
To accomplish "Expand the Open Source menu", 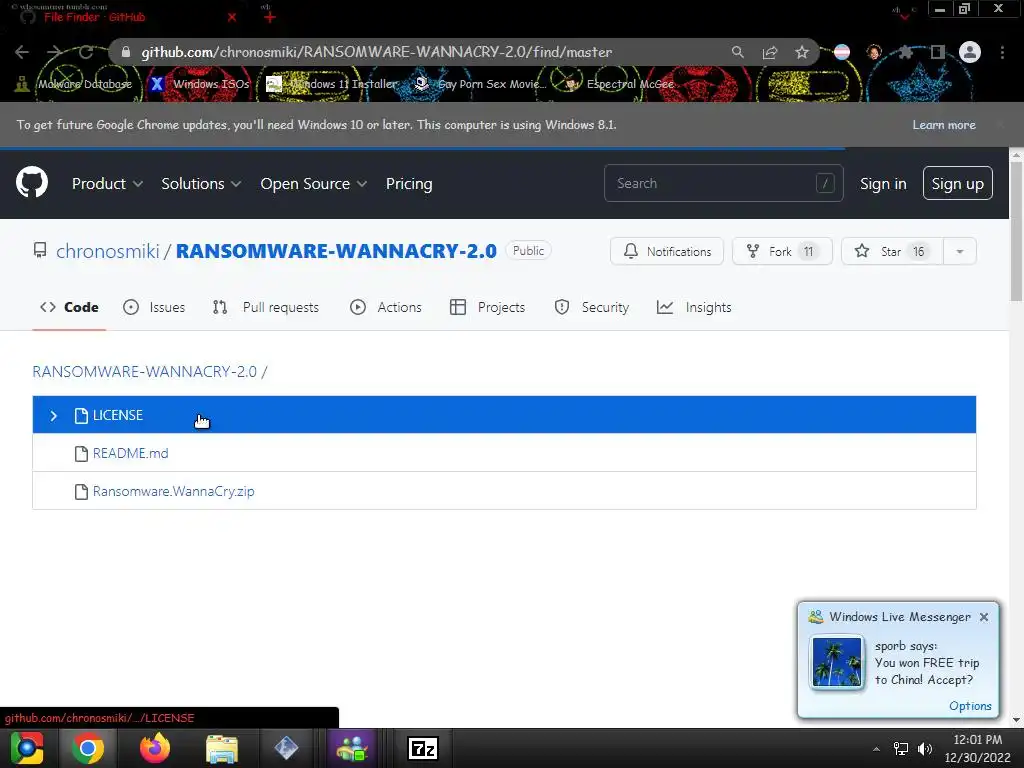I will pos(313,184).
